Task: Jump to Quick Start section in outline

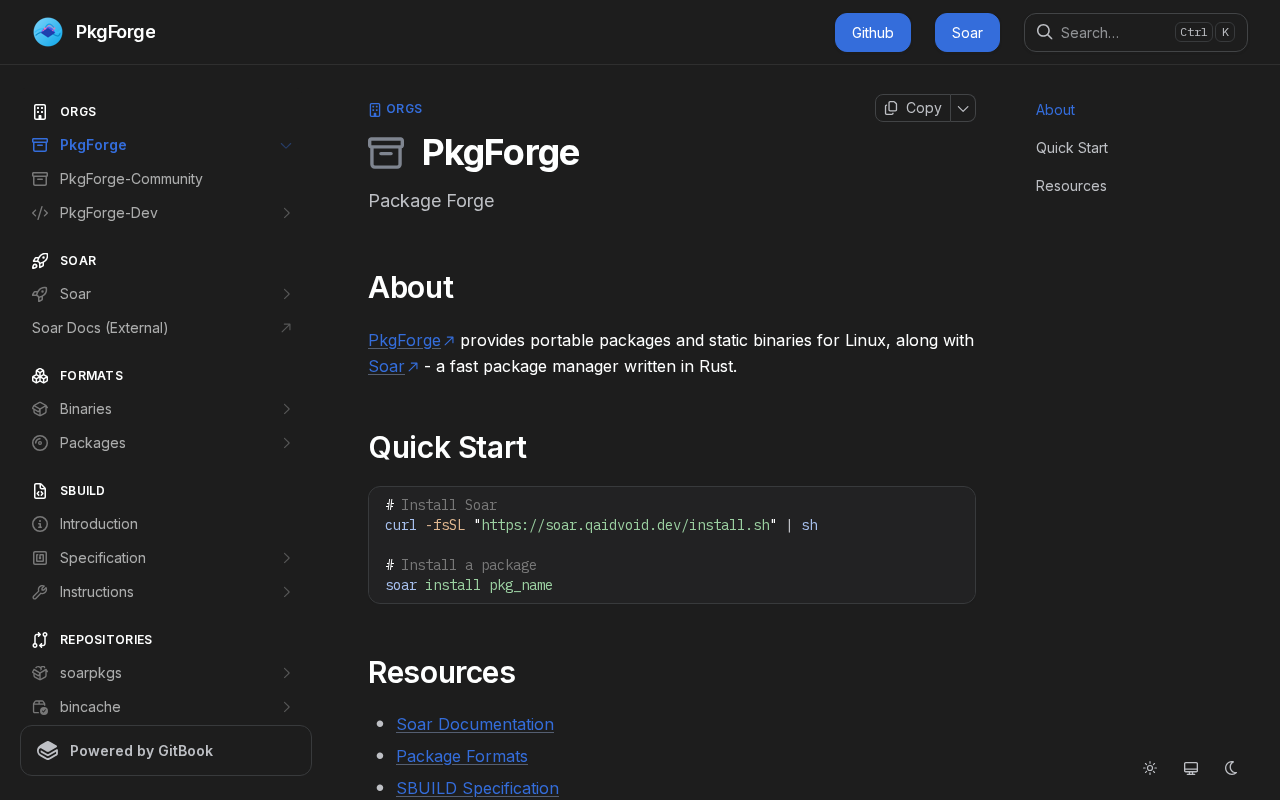Action: pos(1071,148)
